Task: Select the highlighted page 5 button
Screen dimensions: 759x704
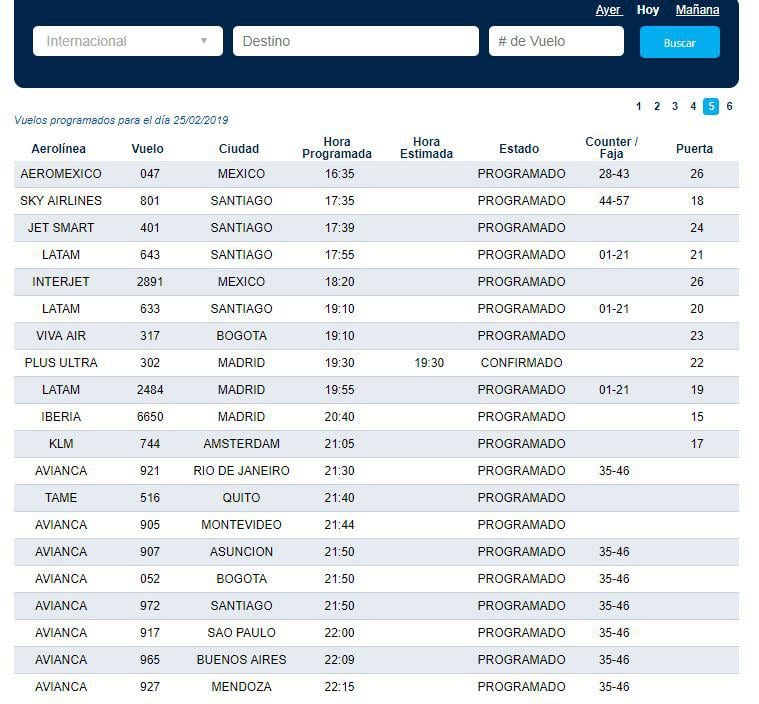Action: (x=711, y=106)
